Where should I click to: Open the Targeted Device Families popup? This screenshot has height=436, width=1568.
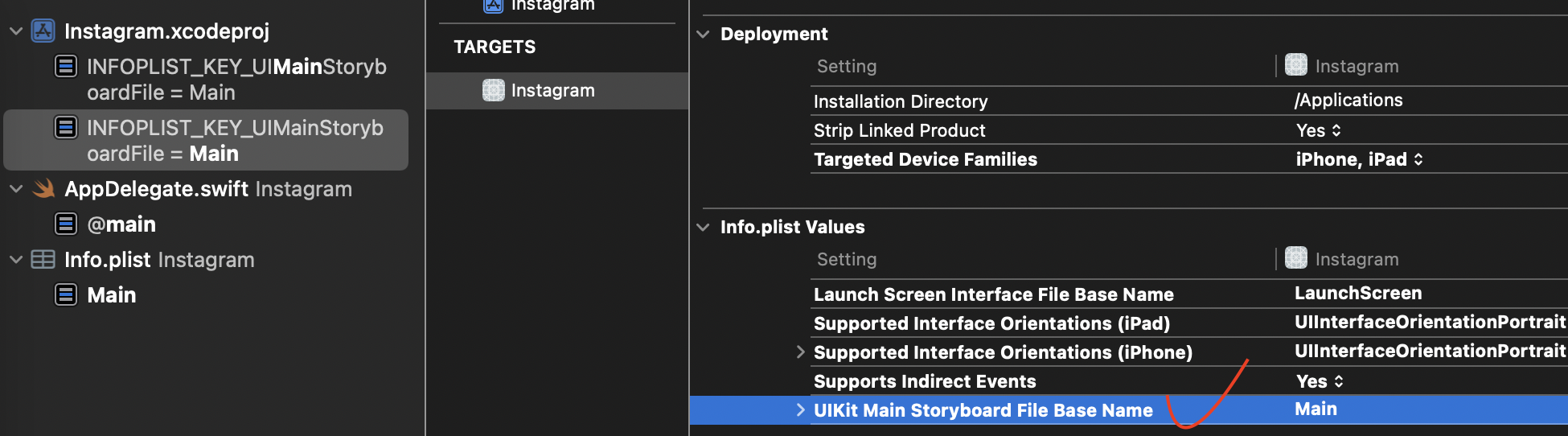point(1359,159)
